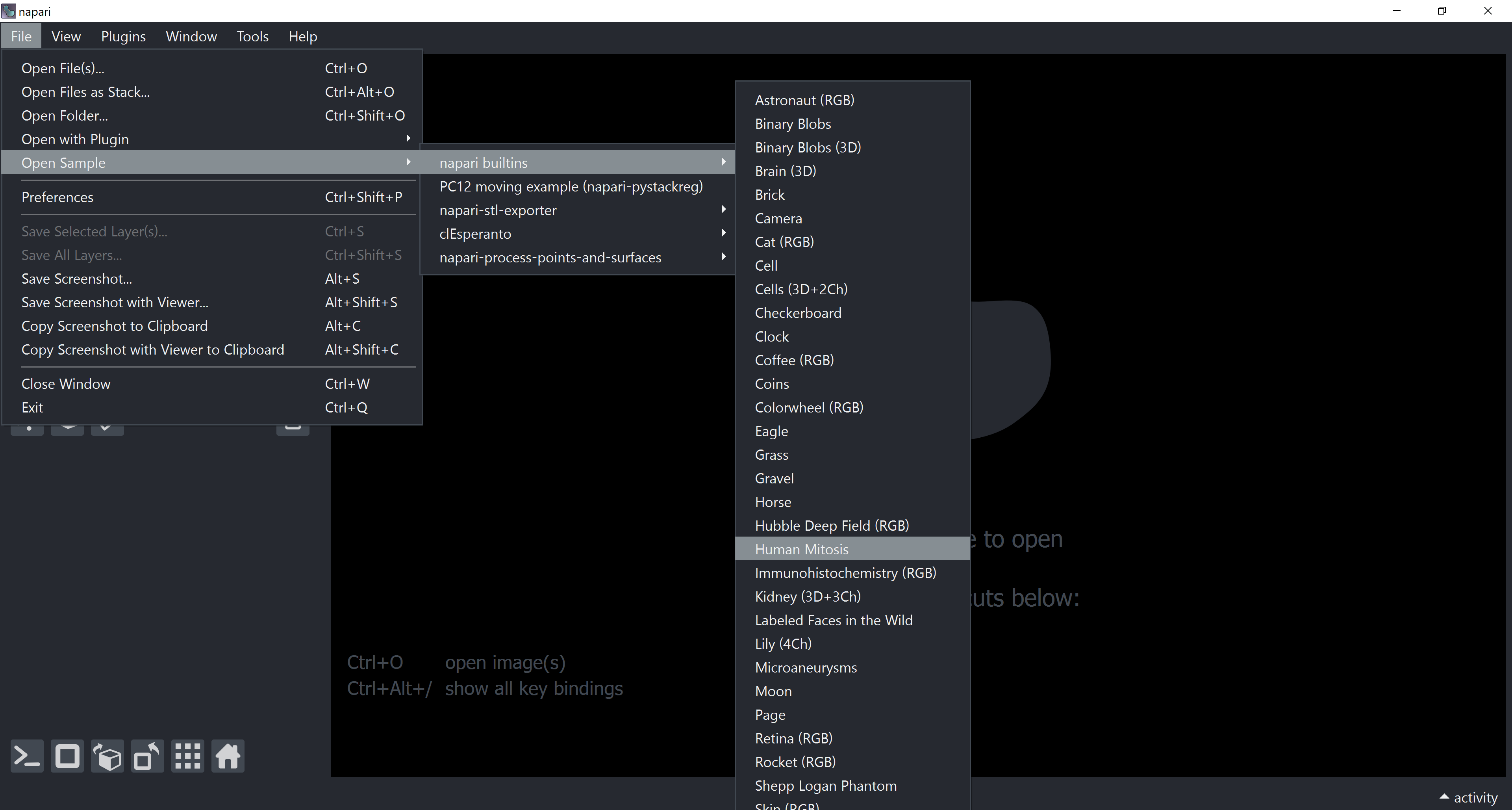The height and width of the screenshot is (810, 1512).
Task: Expand the Open Sample submenu
Action: click(x=212, y=163)
